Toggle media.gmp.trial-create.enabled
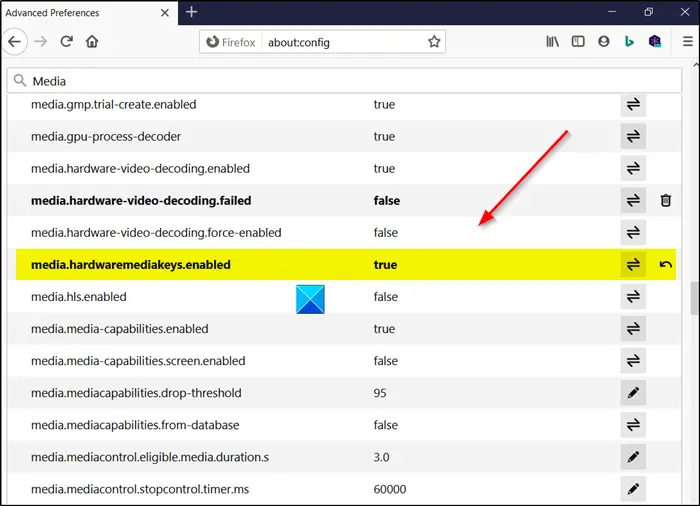Screen dimensions: 700x506 [x=633, y=104]
